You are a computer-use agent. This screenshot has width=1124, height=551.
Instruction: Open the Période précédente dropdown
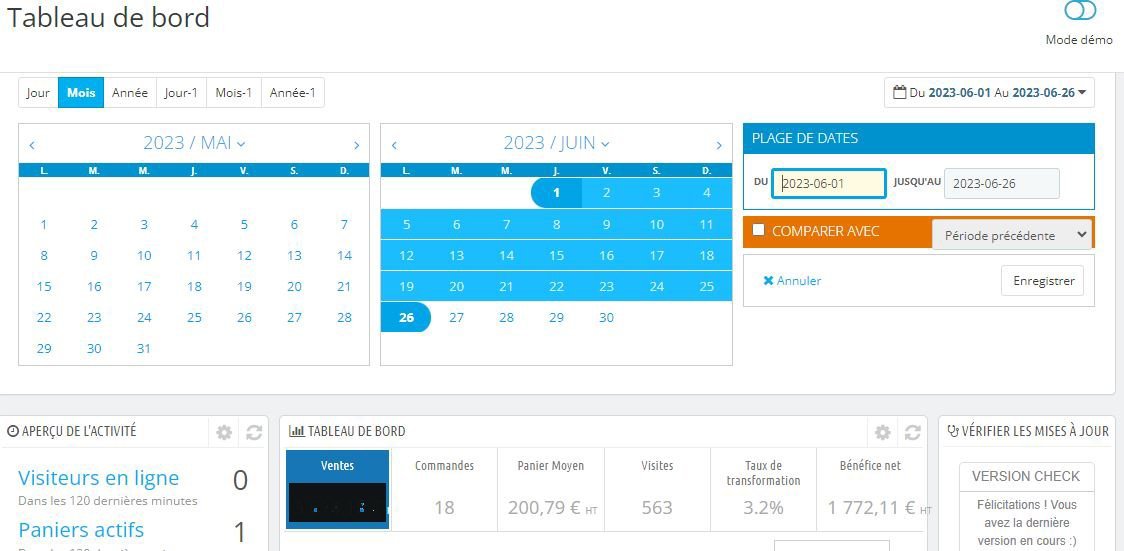1011,235
